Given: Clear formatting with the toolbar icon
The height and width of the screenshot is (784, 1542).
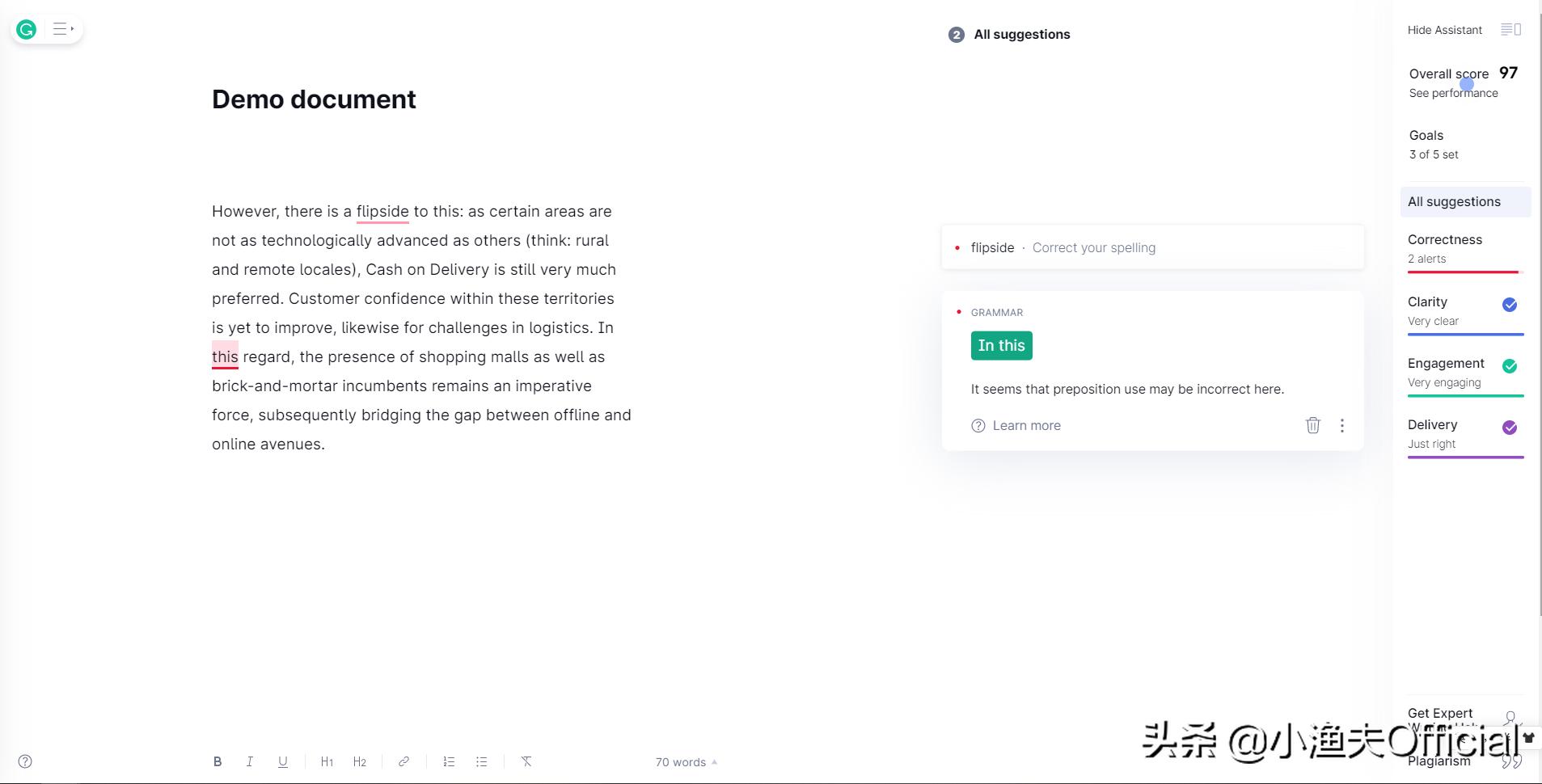Looking at the screenshot, I should pos(526,761).
